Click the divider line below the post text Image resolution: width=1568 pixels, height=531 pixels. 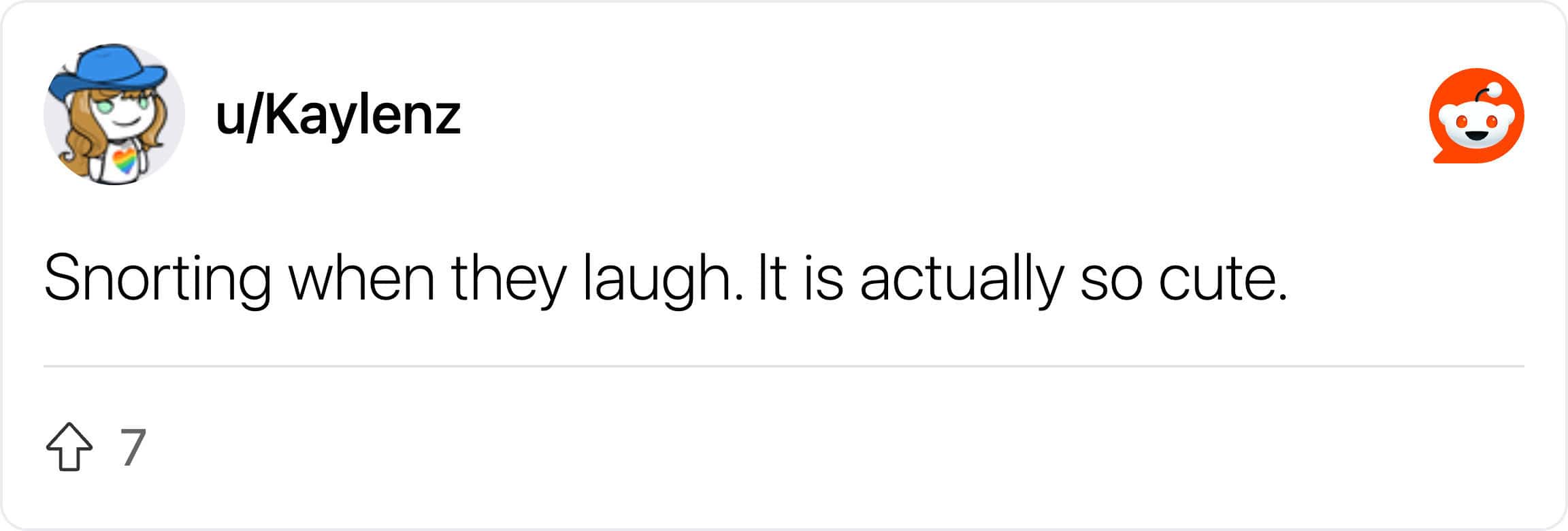(784, 367)
